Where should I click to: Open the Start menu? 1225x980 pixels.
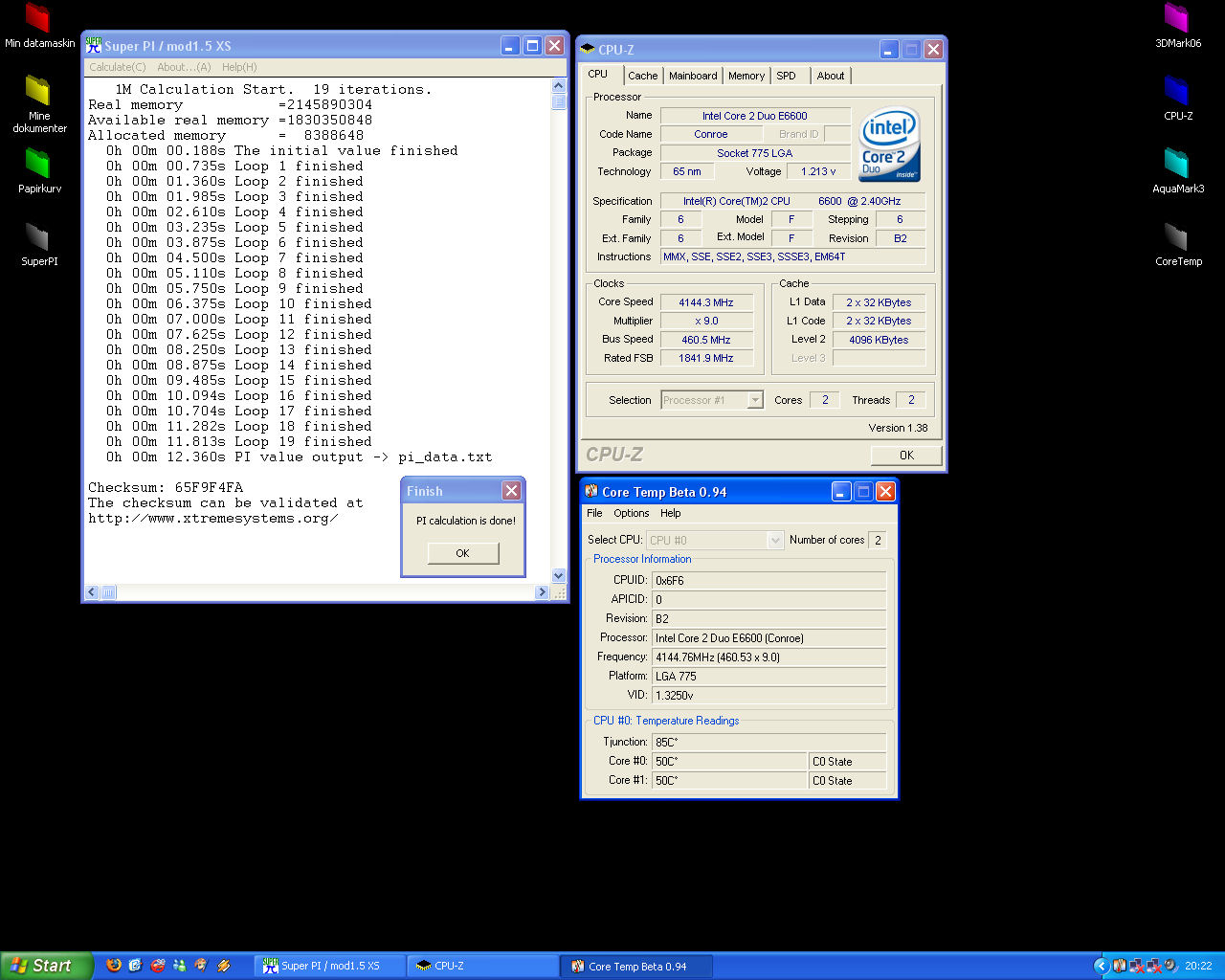pos(47,966)
